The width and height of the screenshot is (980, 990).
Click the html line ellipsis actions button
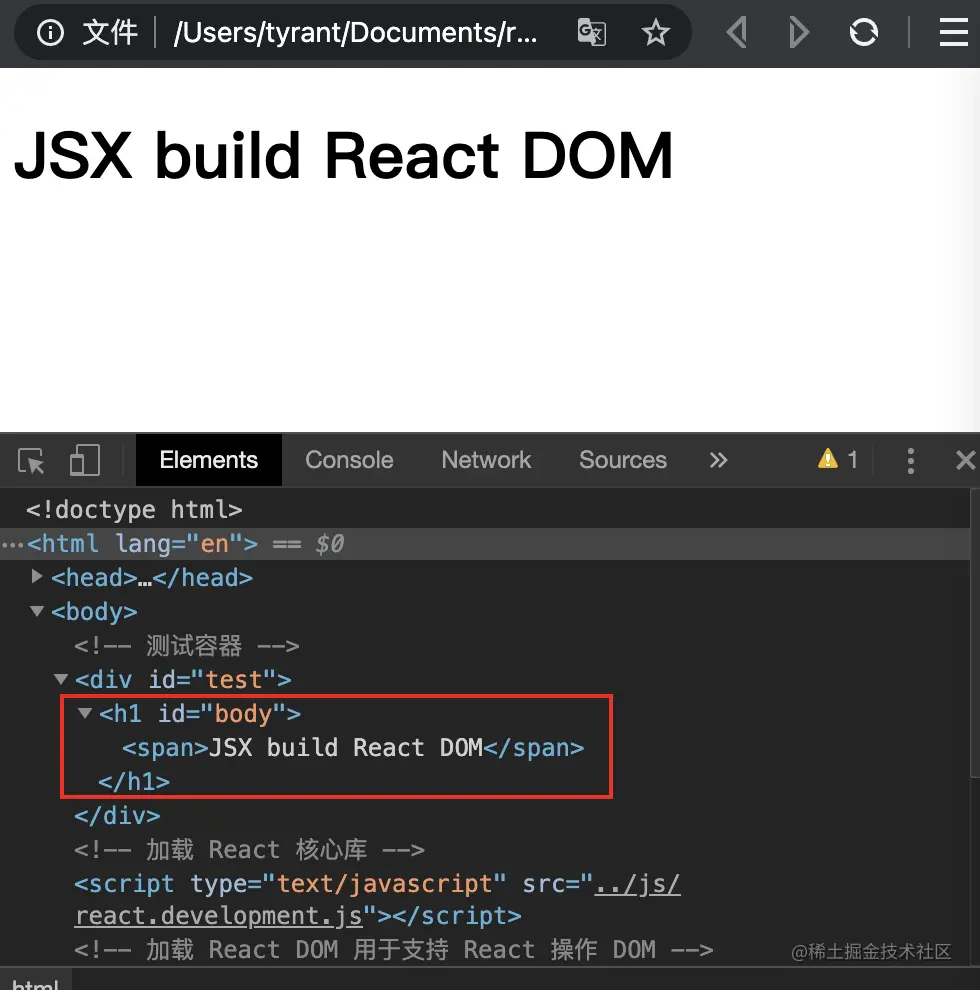pyautogui.click(x=12, y=544)
